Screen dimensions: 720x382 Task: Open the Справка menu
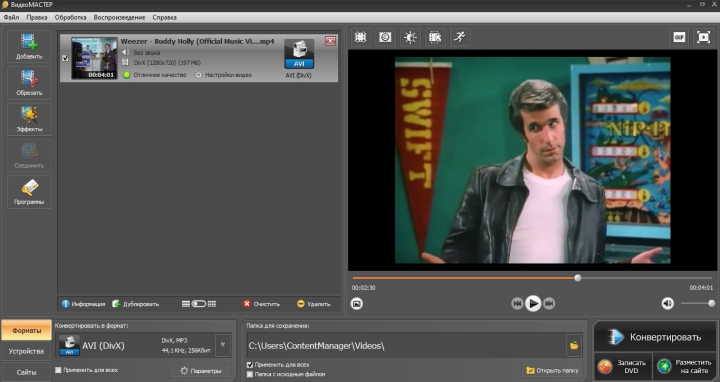coord(164,17)
